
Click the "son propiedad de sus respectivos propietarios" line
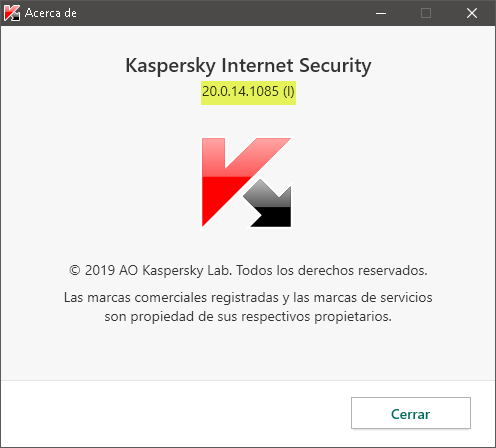(x=248, y=317)
